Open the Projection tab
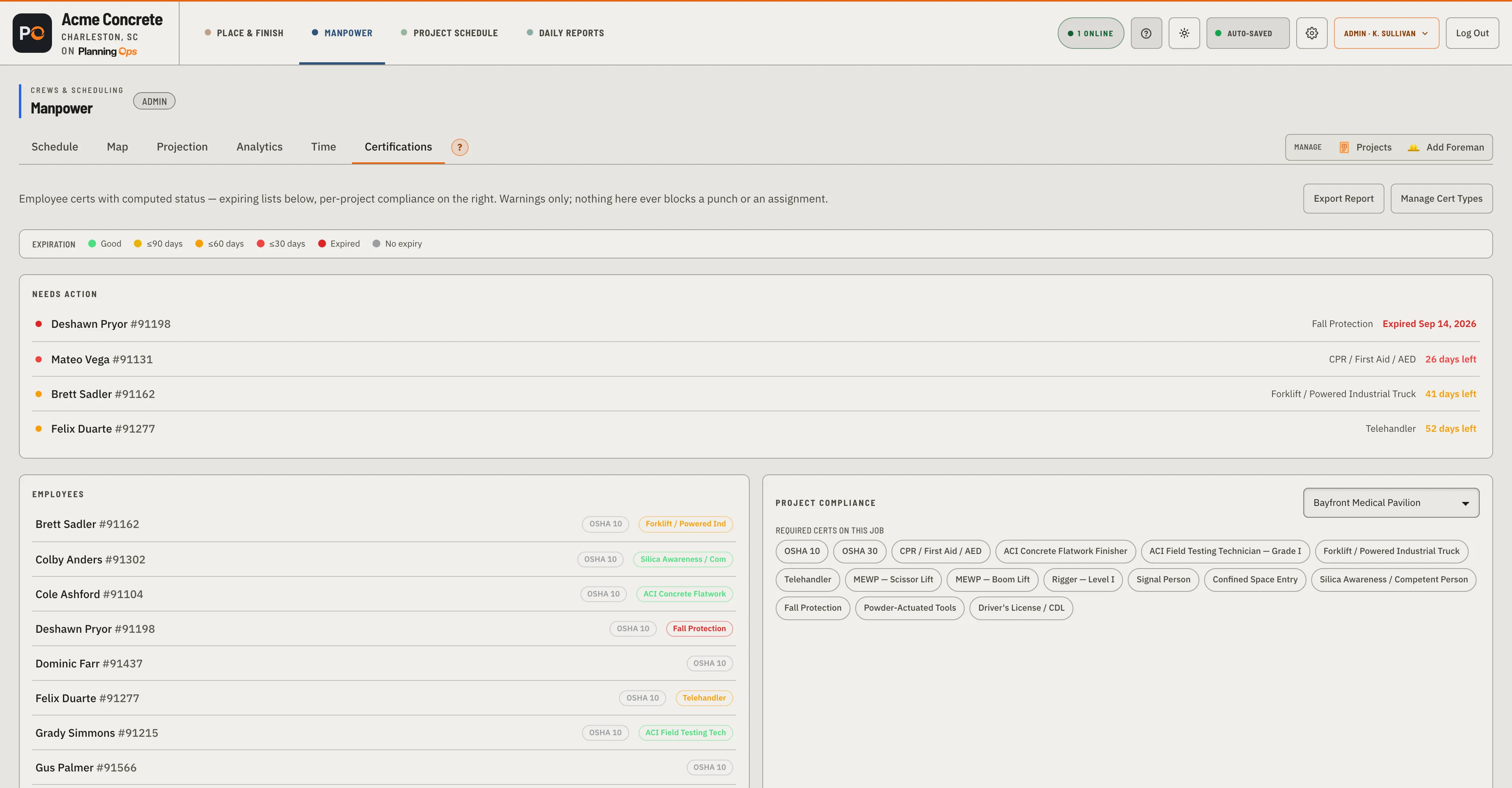This screenshot has width=1512, height=788. point(182,147)
